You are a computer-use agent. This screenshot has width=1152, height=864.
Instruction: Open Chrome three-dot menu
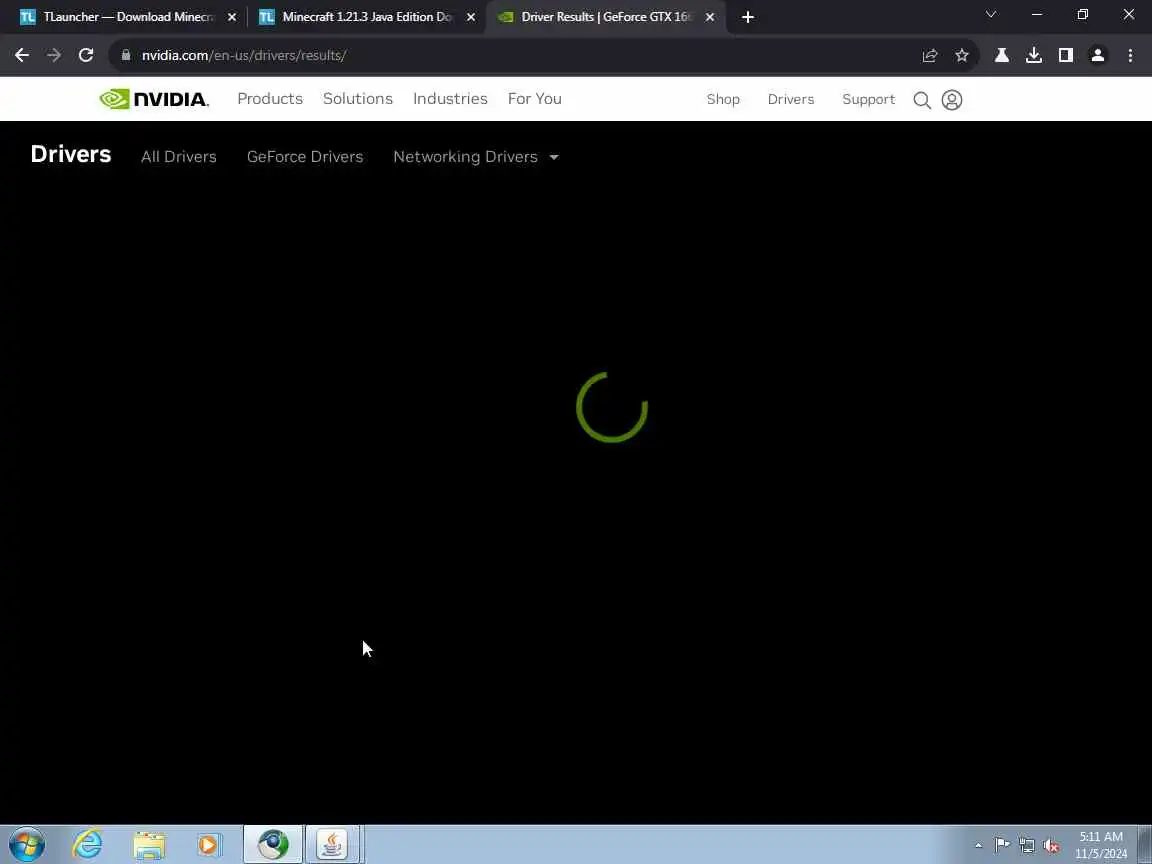pos(1130,55)
